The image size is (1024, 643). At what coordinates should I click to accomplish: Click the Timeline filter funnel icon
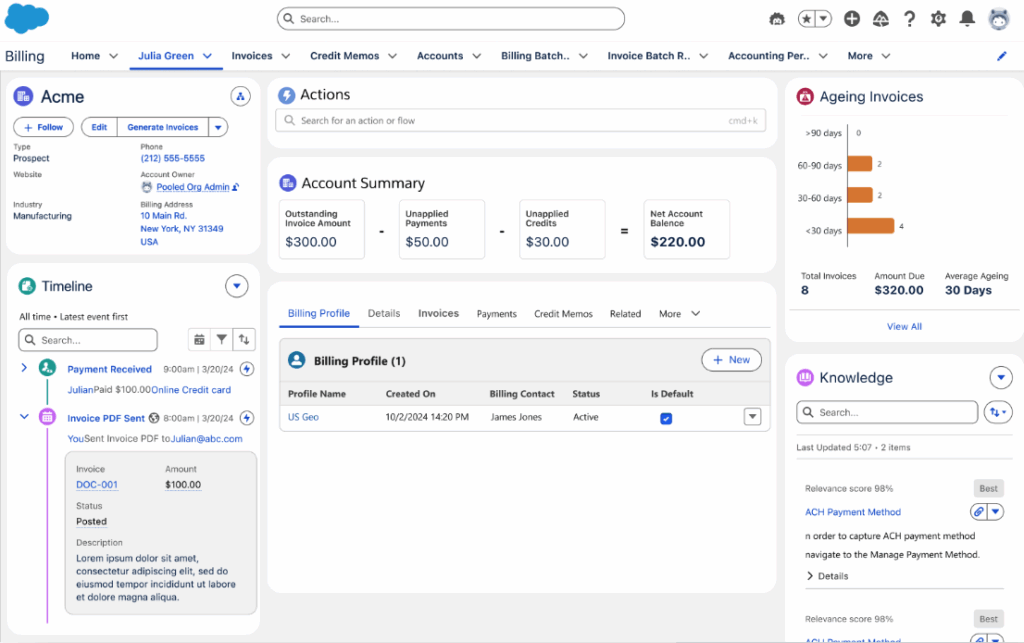pyautogui.click(x=222, y=340)
